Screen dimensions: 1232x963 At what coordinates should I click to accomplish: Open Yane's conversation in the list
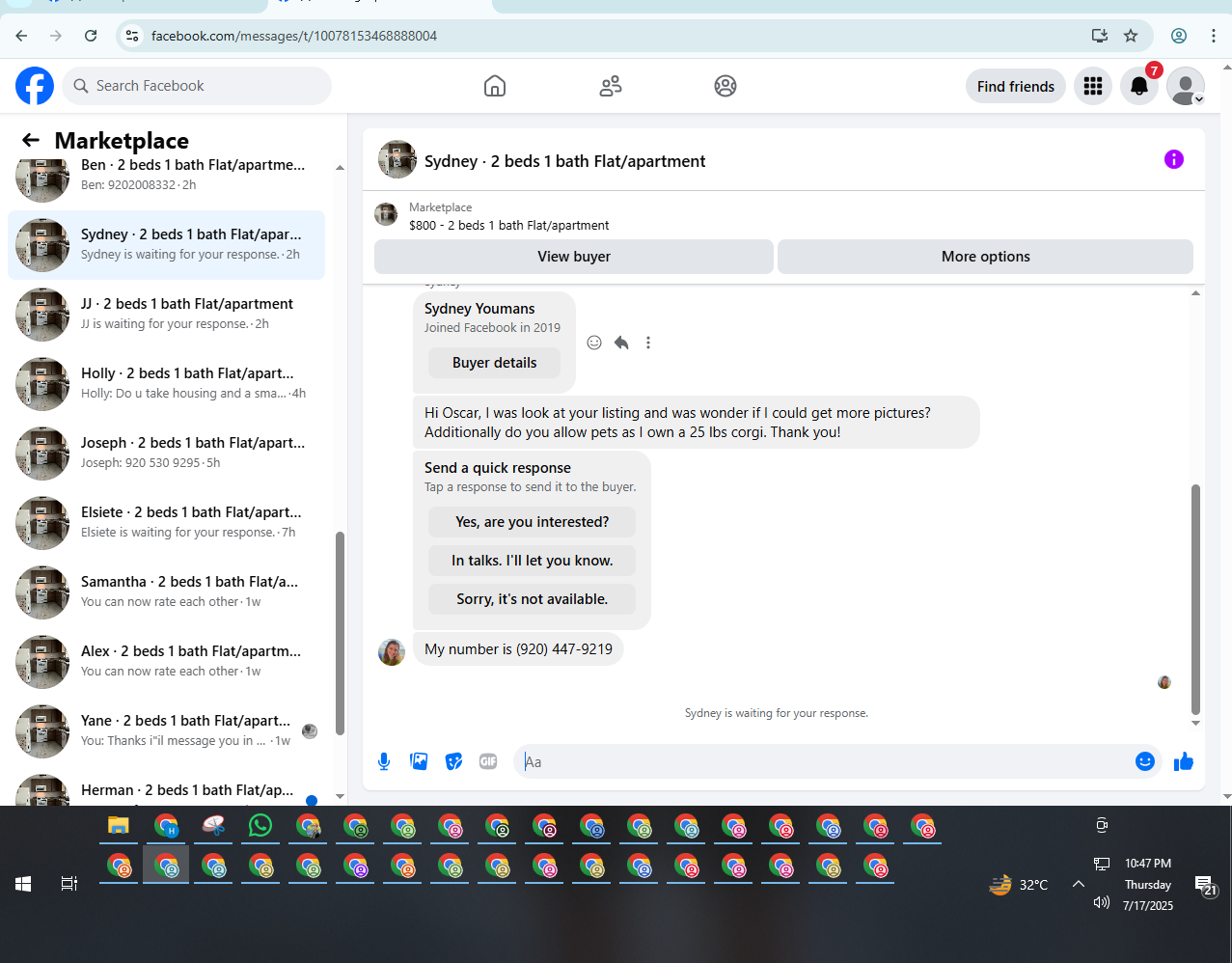(x=166, y=731)
